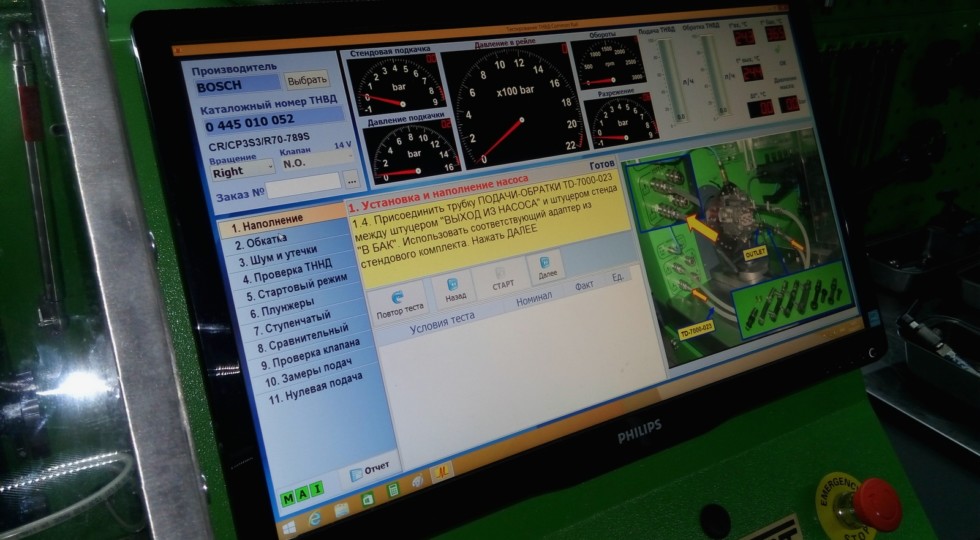Click the catalog number 0 445 010 052 field
Screen dimensions: 980x540
(x=274, y=122)
